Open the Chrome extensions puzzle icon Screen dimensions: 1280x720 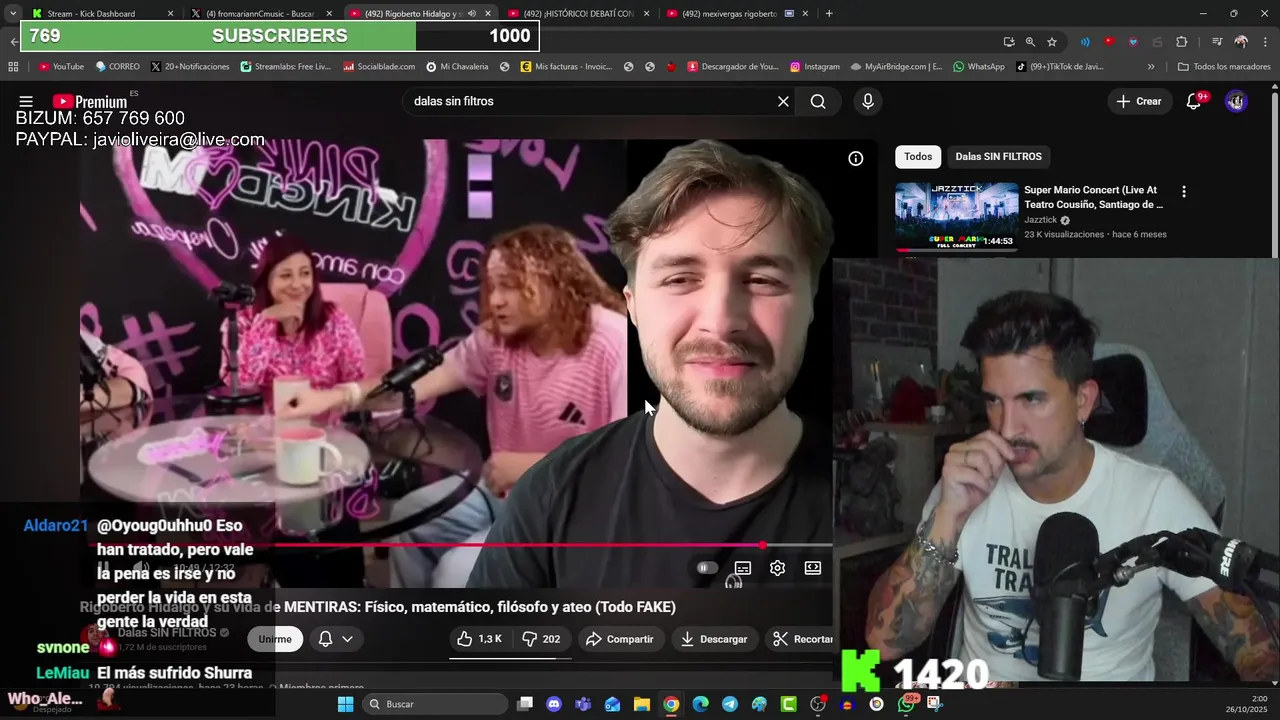[1181, 42]
